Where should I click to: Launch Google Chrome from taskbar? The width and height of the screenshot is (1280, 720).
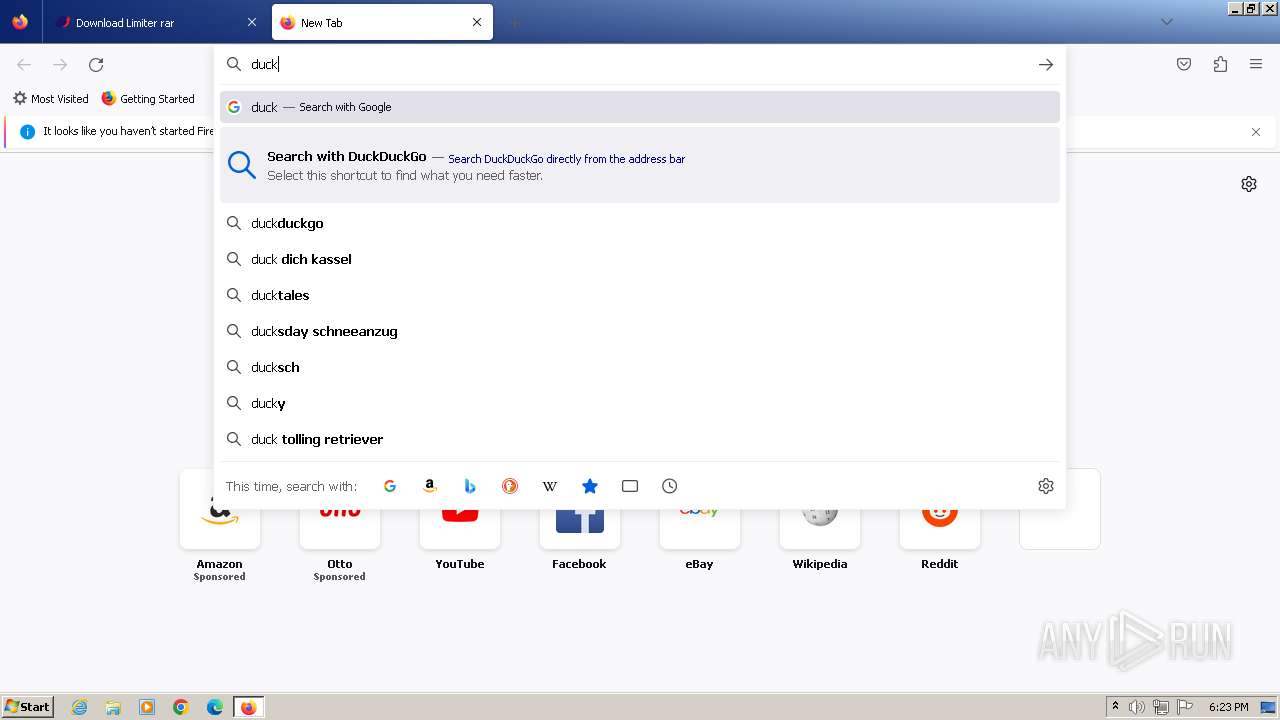[181, 707]
